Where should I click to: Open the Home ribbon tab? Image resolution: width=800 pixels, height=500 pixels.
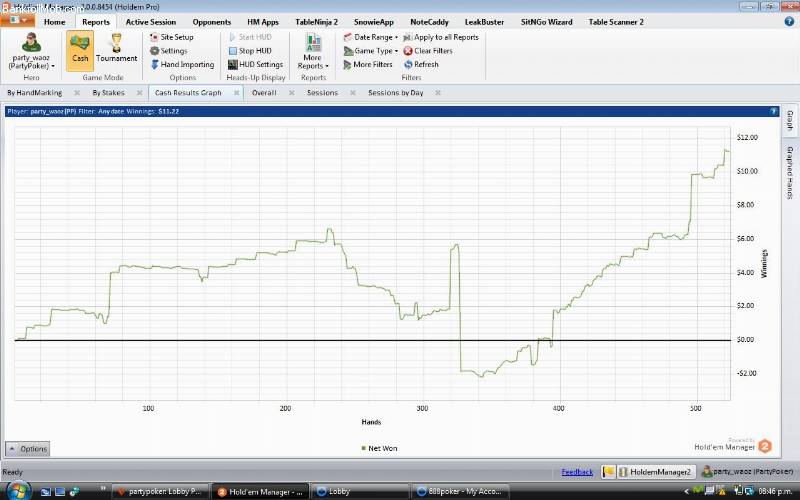(x=55, y=22)
